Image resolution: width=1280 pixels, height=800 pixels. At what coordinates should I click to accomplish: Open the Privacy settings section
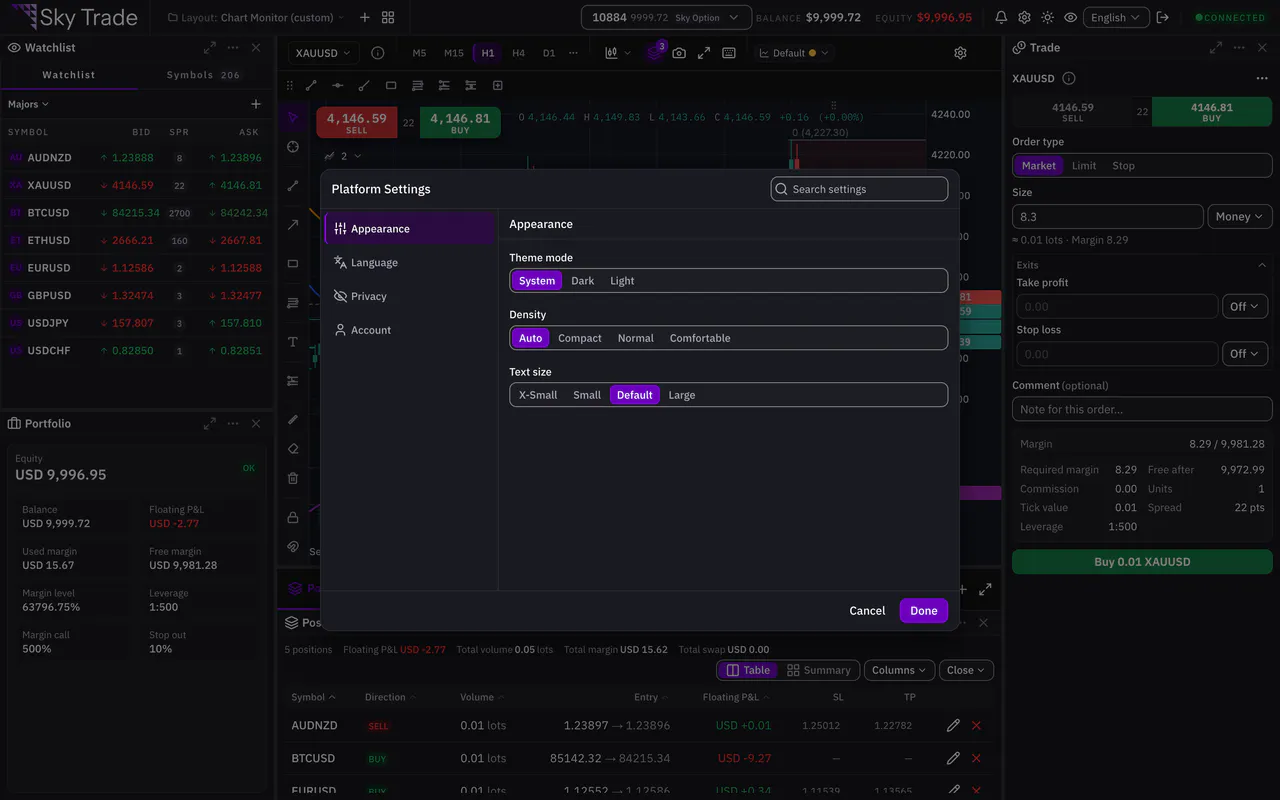(410, 297)
